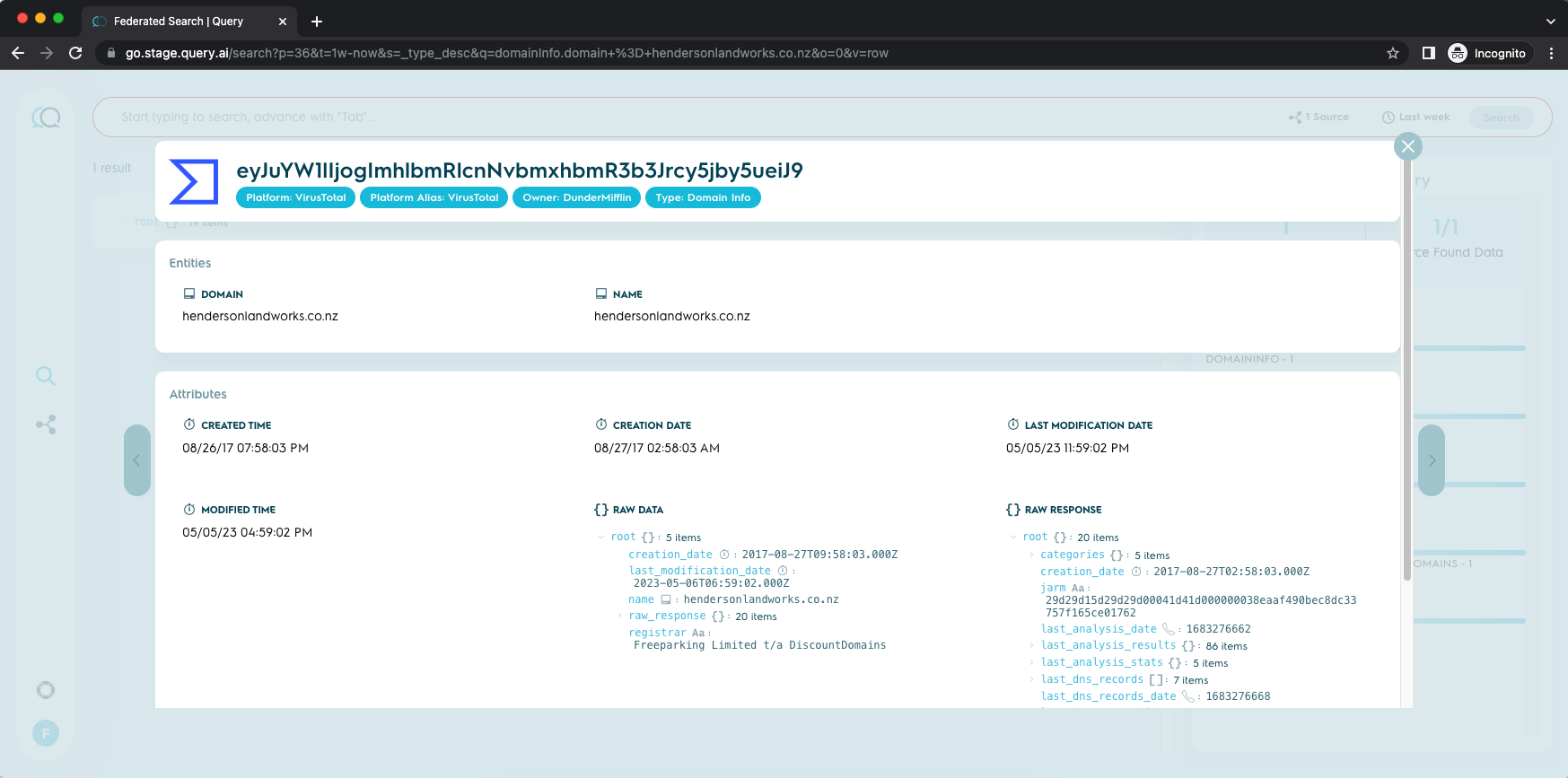Click the blue sigma platform logo

194,182
